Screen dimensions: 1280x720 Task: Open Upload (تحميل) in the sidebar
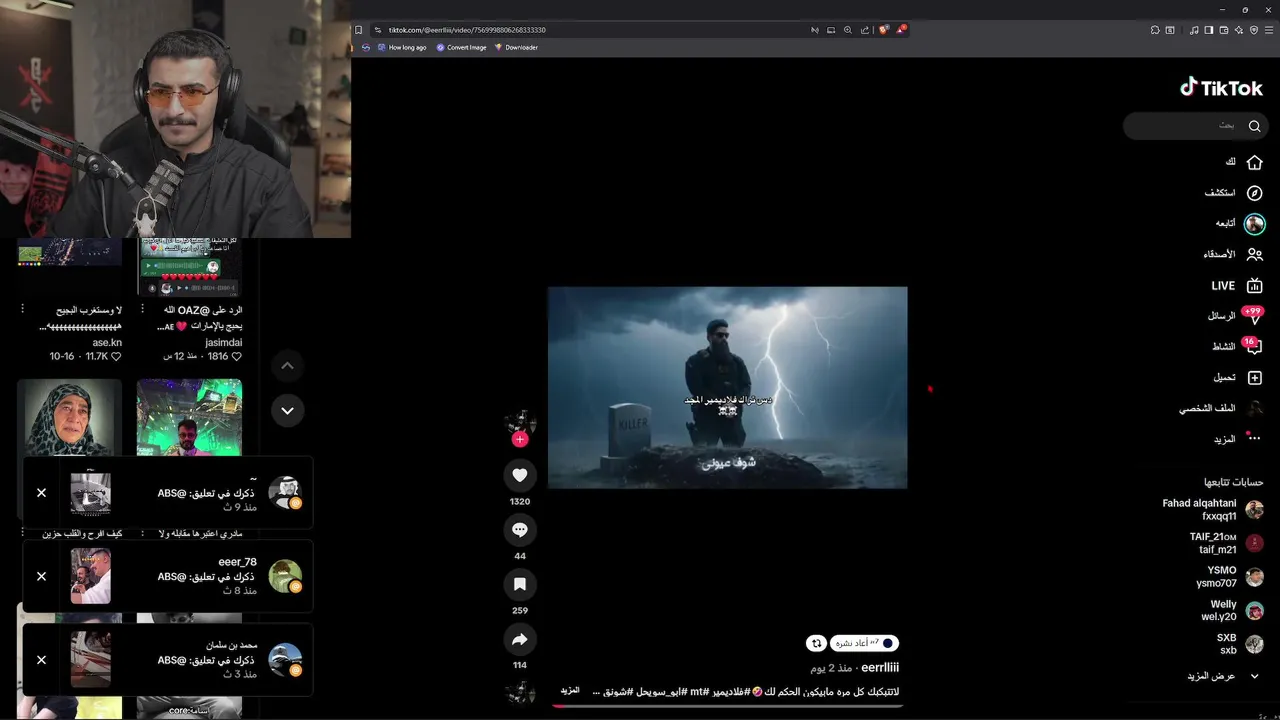(1238, 378)
